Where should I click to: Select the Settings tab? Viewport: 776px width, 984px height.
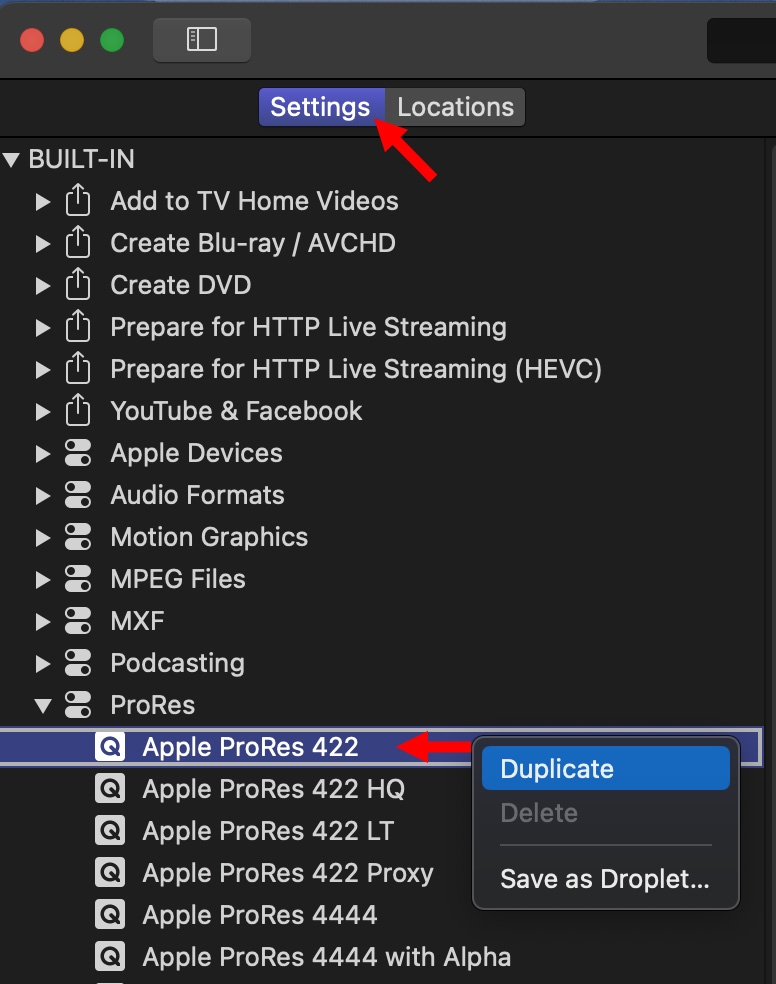[x=320, y=108]
